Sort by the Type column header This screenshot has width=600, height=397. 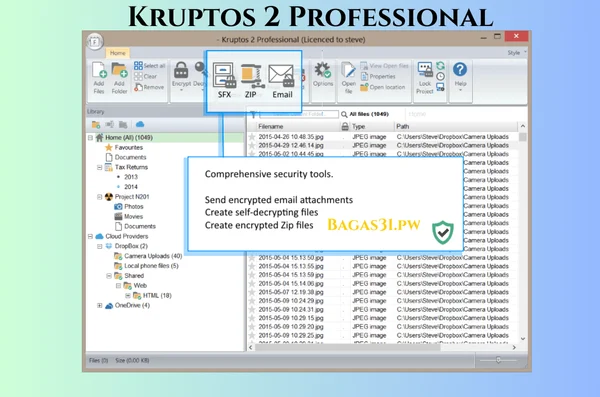[x=371, y=126]
